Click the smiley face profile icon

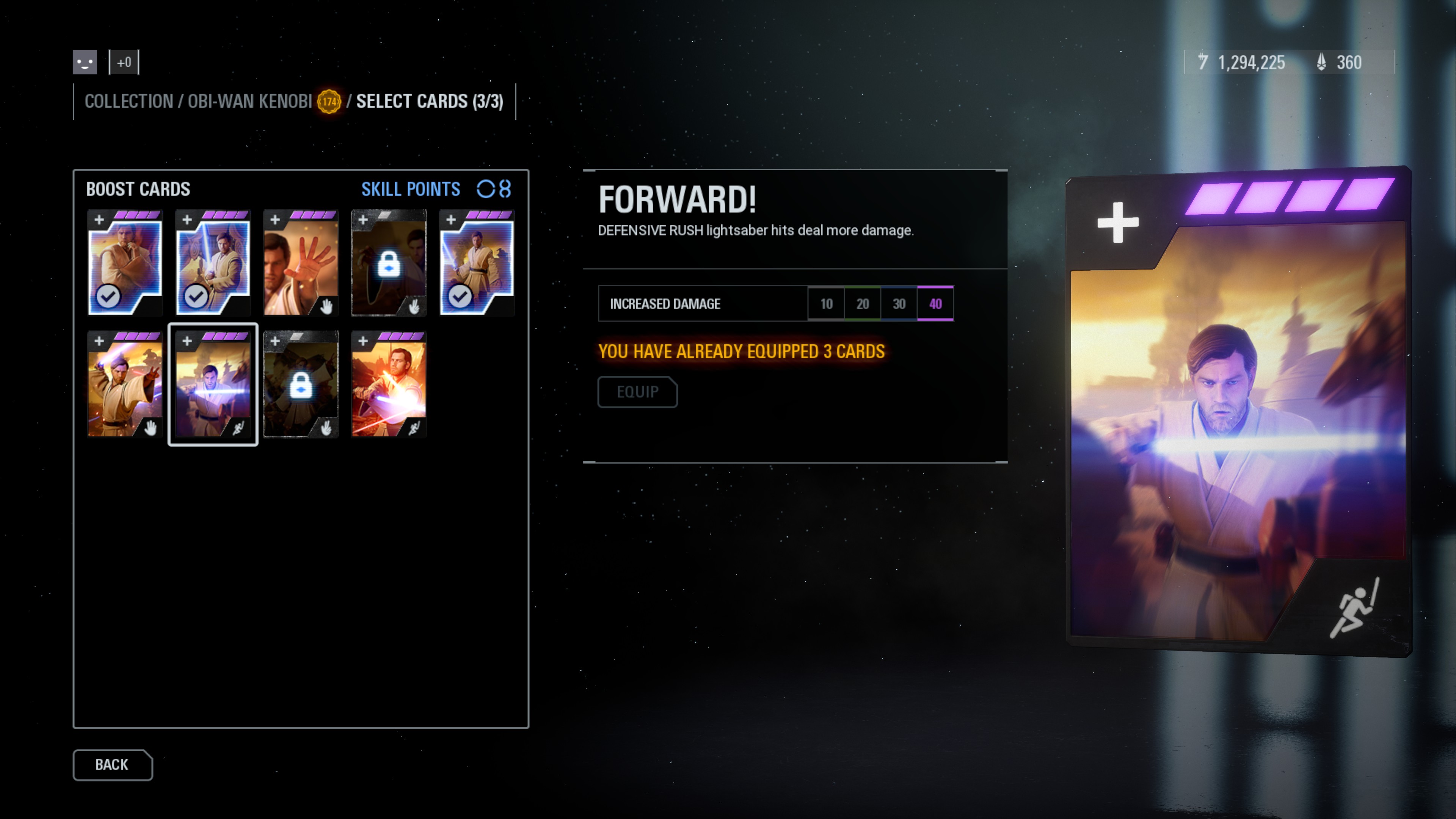click(85, 62)
